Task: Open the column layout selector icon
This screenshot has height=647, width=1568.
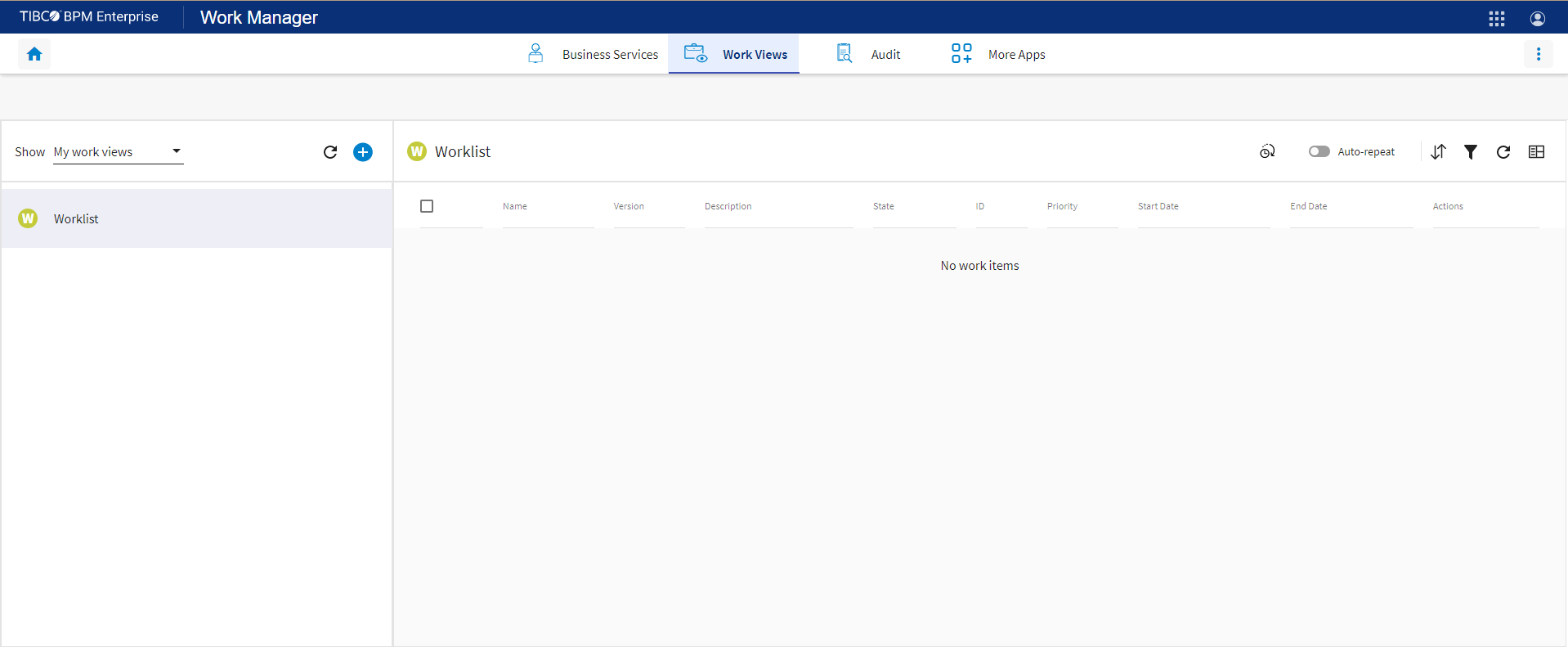Action: (x=1536, y=152)
